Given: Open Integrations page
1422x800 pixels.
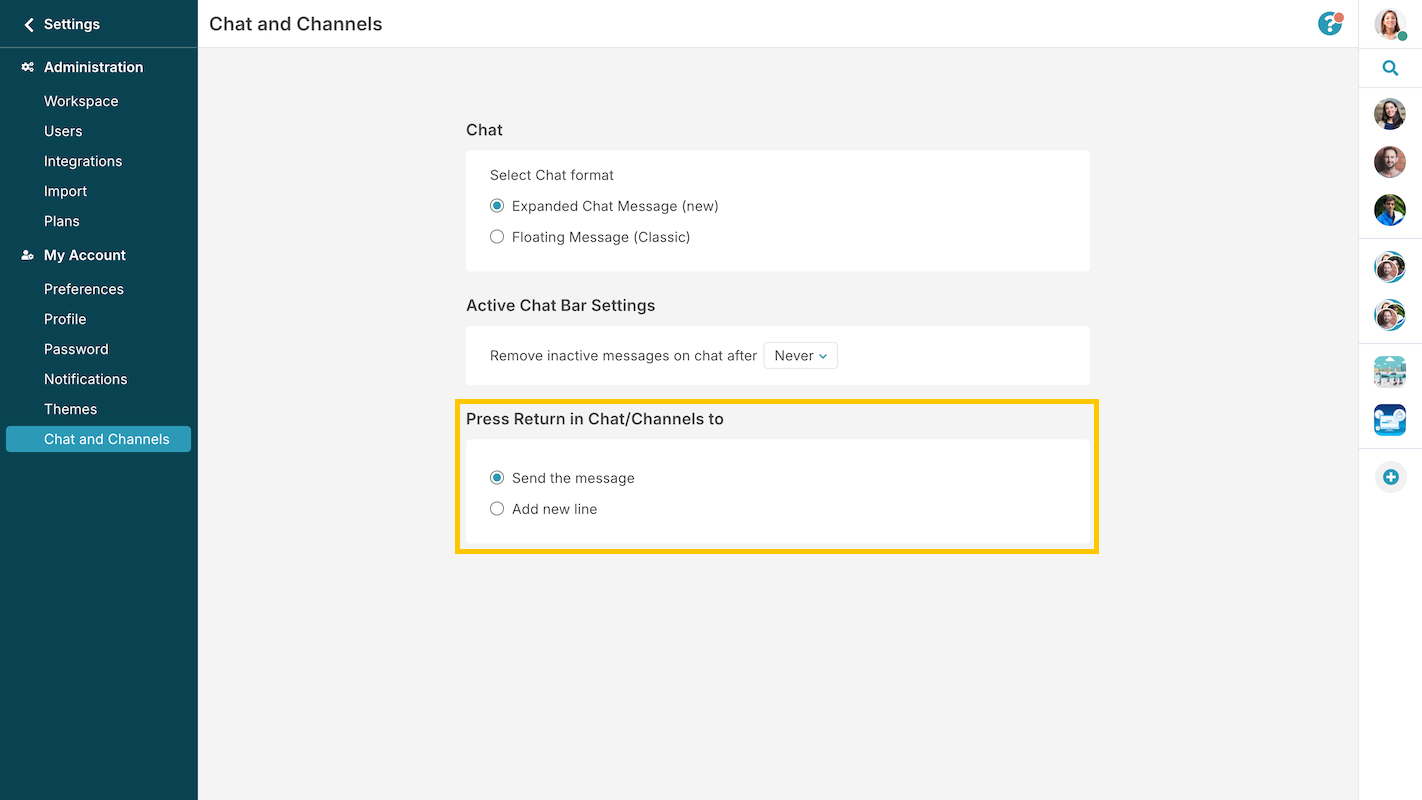Looking at the screenshot, I should [83, 161].
